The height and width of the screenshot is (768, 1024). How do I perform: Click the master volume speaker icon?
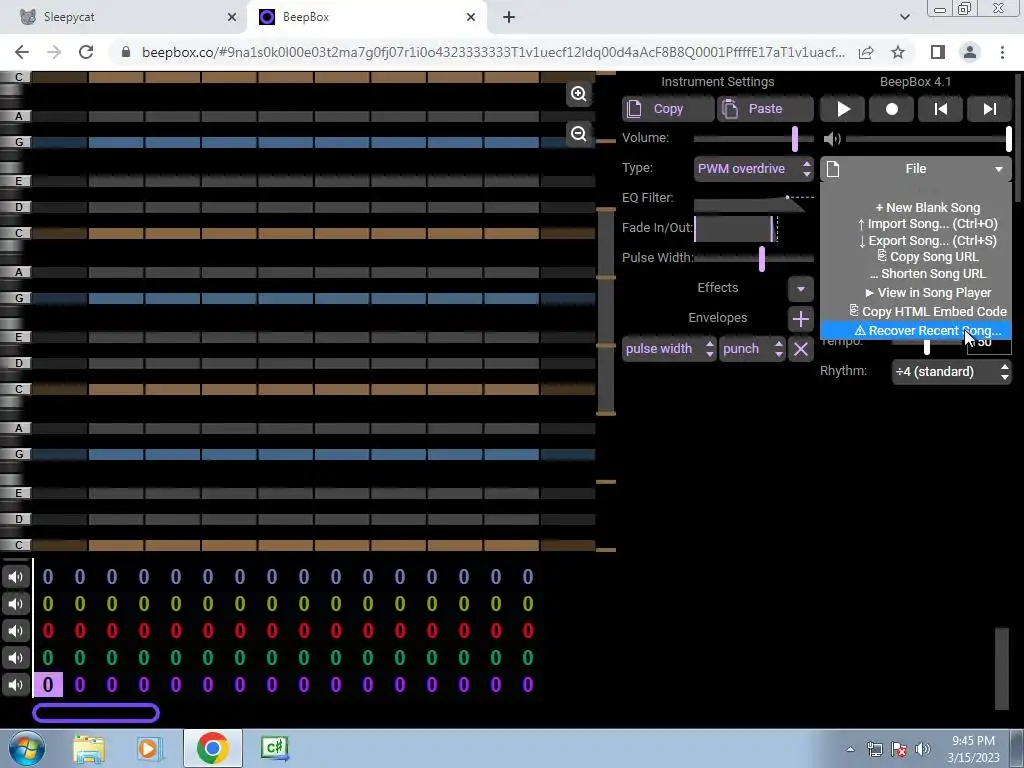[831, 139]
